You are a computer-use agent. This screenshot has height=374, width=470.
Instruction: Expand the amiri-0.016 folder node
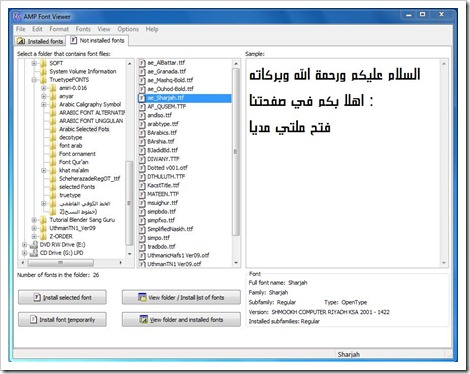point(44,88)
